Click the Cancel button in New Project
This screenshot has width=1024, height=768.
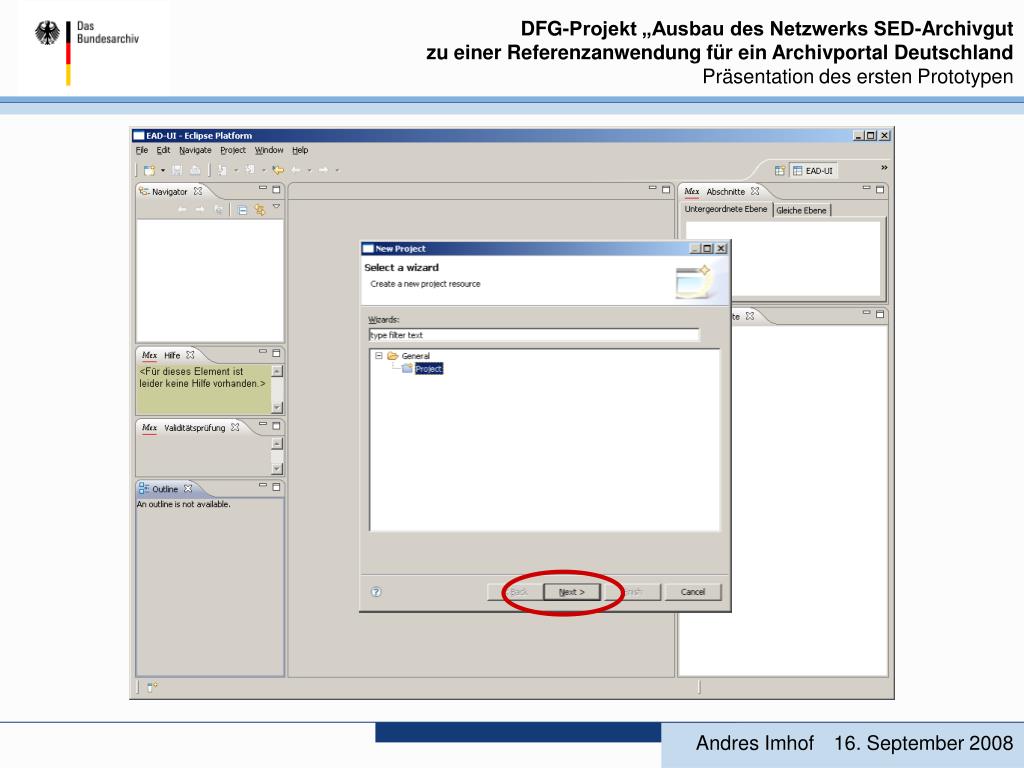pyautogui.click(x=693, y=592)
